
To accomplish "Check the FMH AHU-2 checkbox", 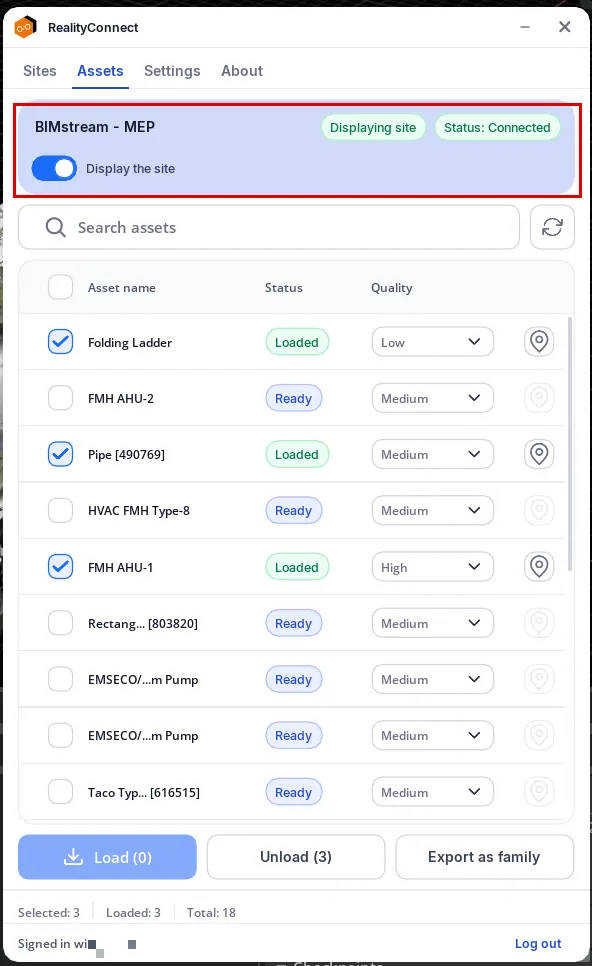I will pyautogui.click(x=60, y=398).
